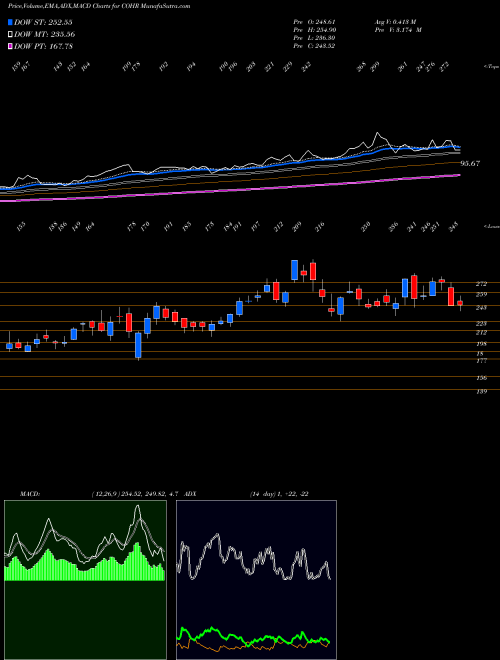The height and width of the screenshot is (660, 500).
Task: Click the 223 price level on right axis
Action: (x=481, y=323)
